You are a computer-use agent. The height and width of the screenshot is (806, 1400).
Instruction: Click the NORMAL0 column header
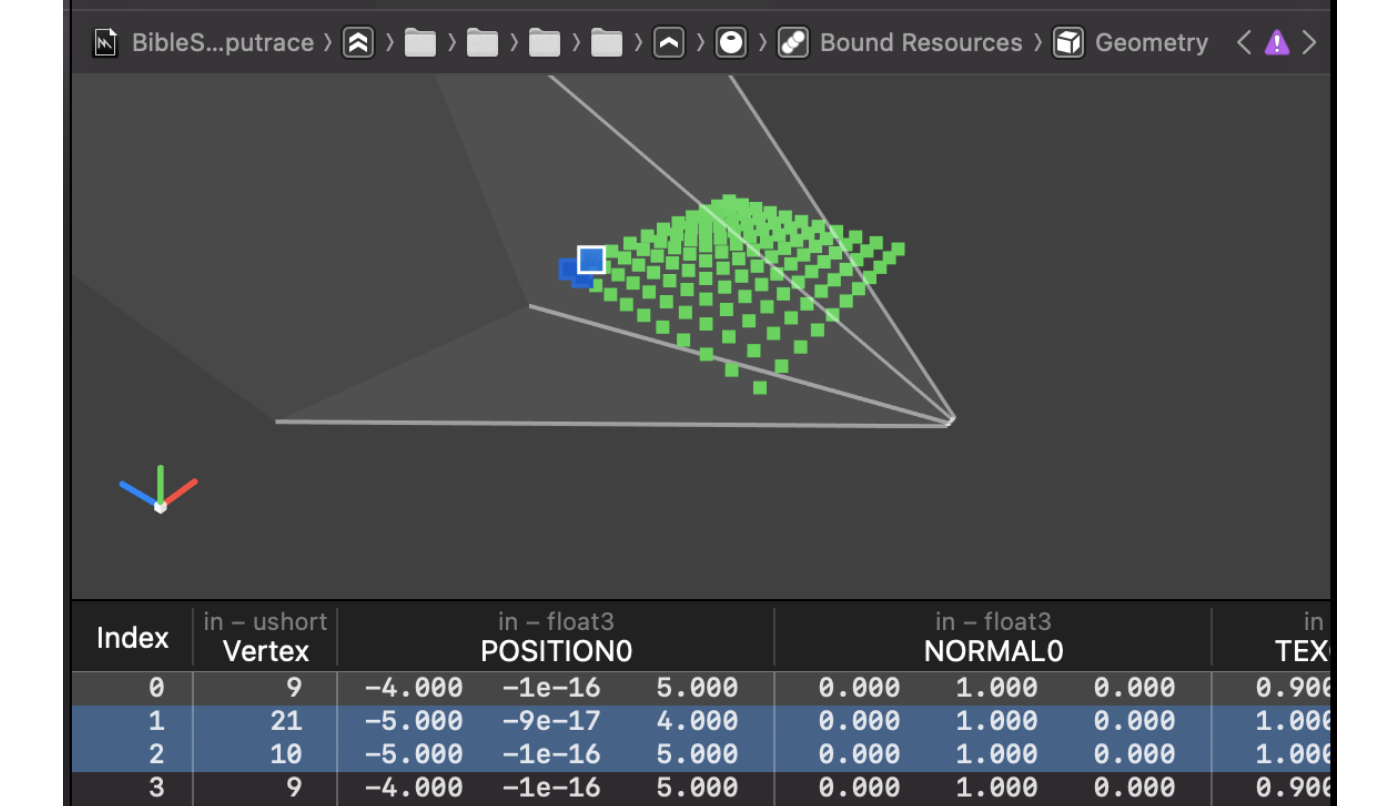point(992,650)
